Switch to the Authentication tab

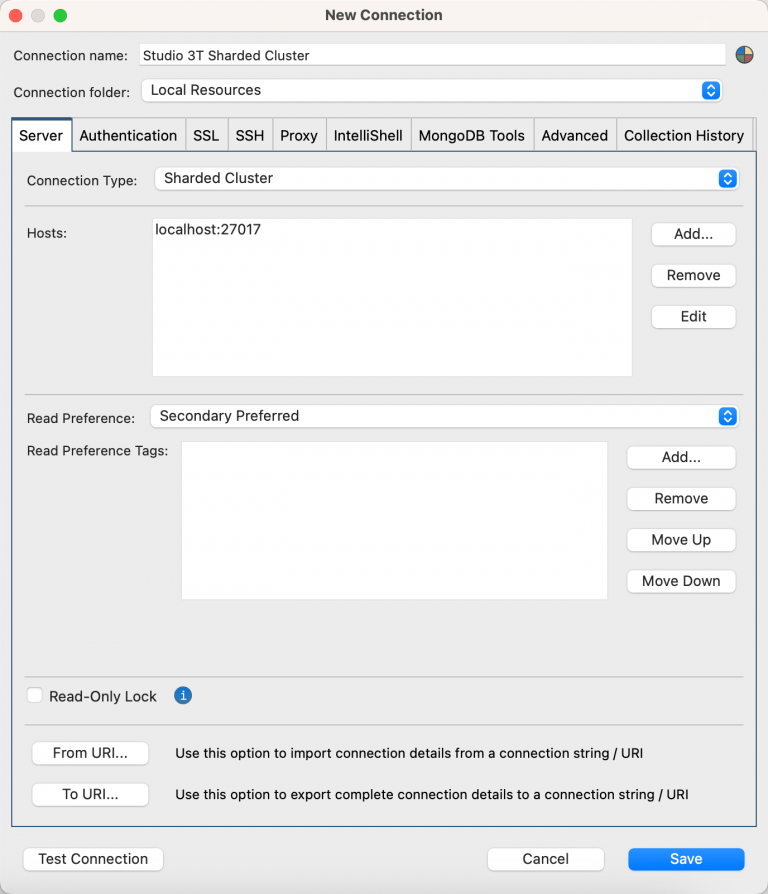click(128, 135)
